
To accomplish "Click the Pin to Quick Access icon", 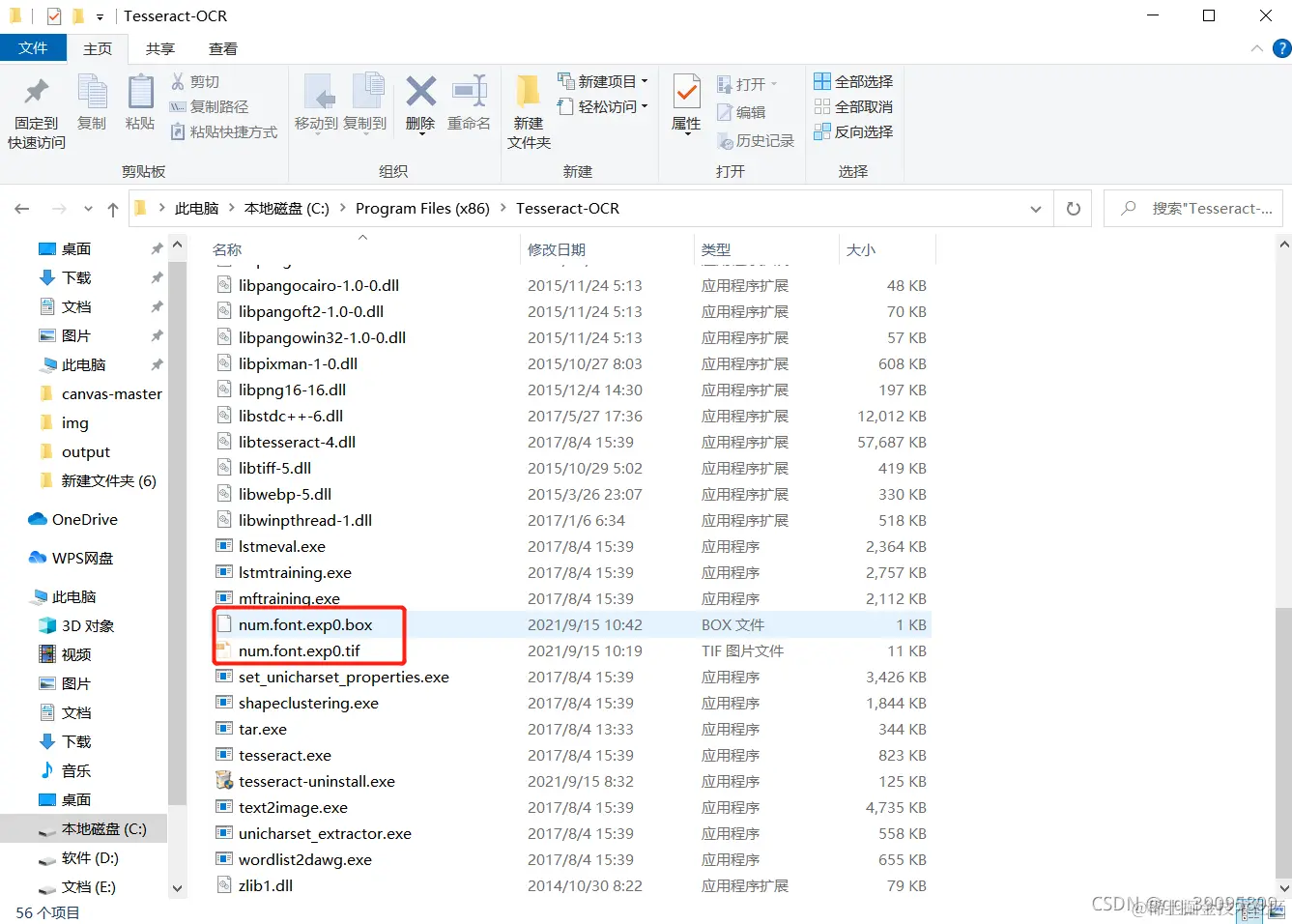I will [x=37, y=92].
